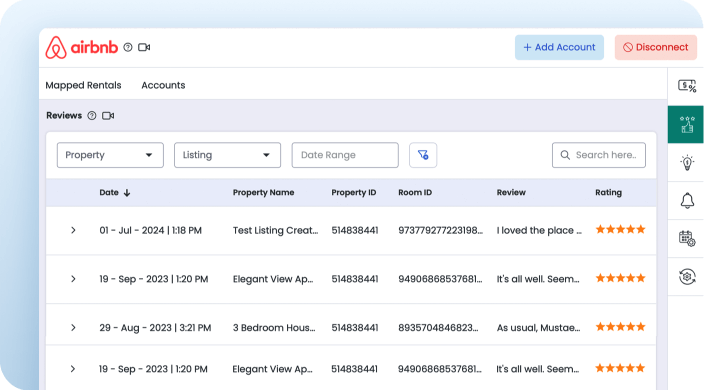Click room ID '8935704846823...'
This screenshot has width=704, height=390.
[438, 328]
